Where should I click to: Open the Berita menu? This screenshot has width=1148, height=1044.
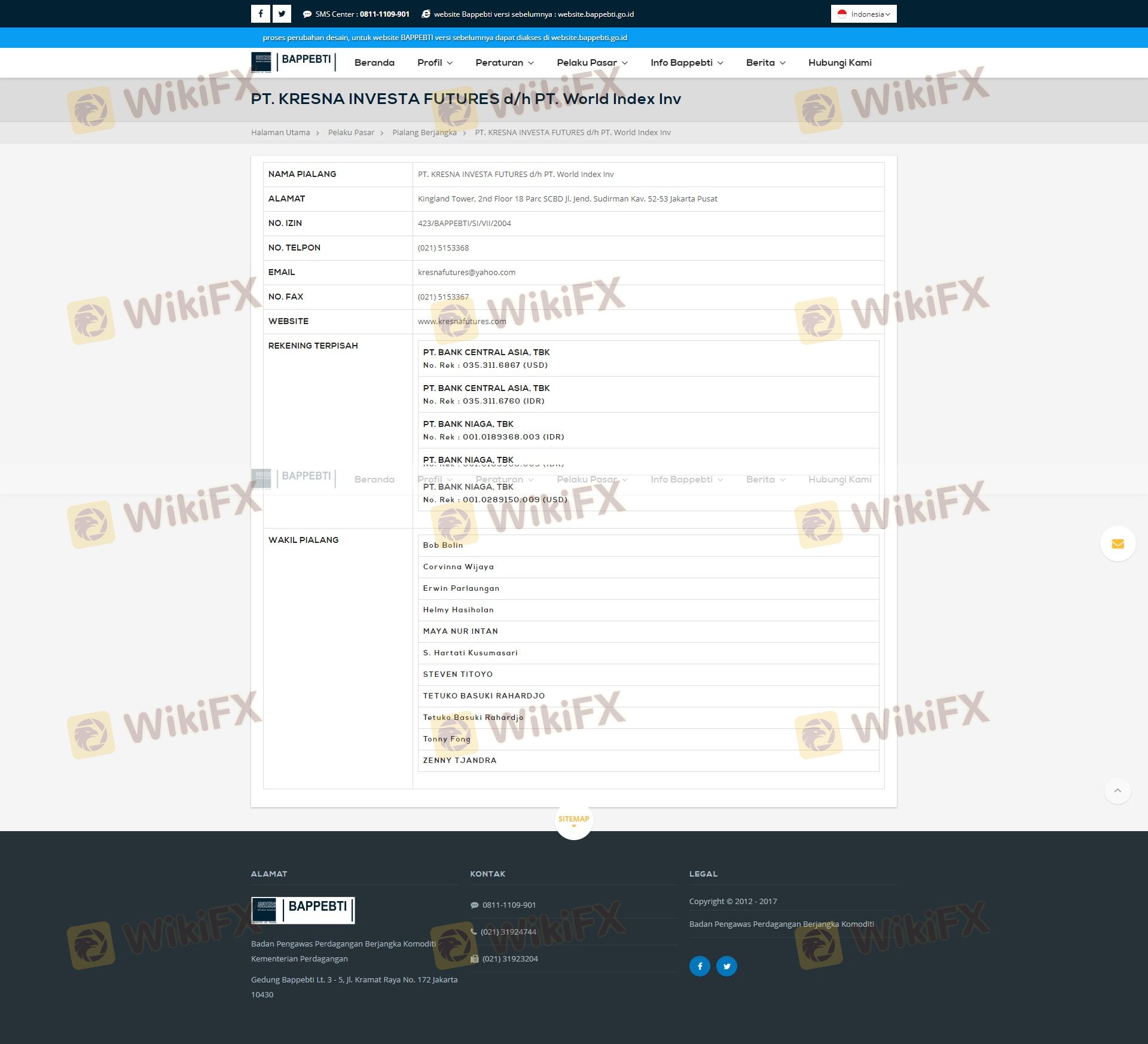click(x=765, y=63)
